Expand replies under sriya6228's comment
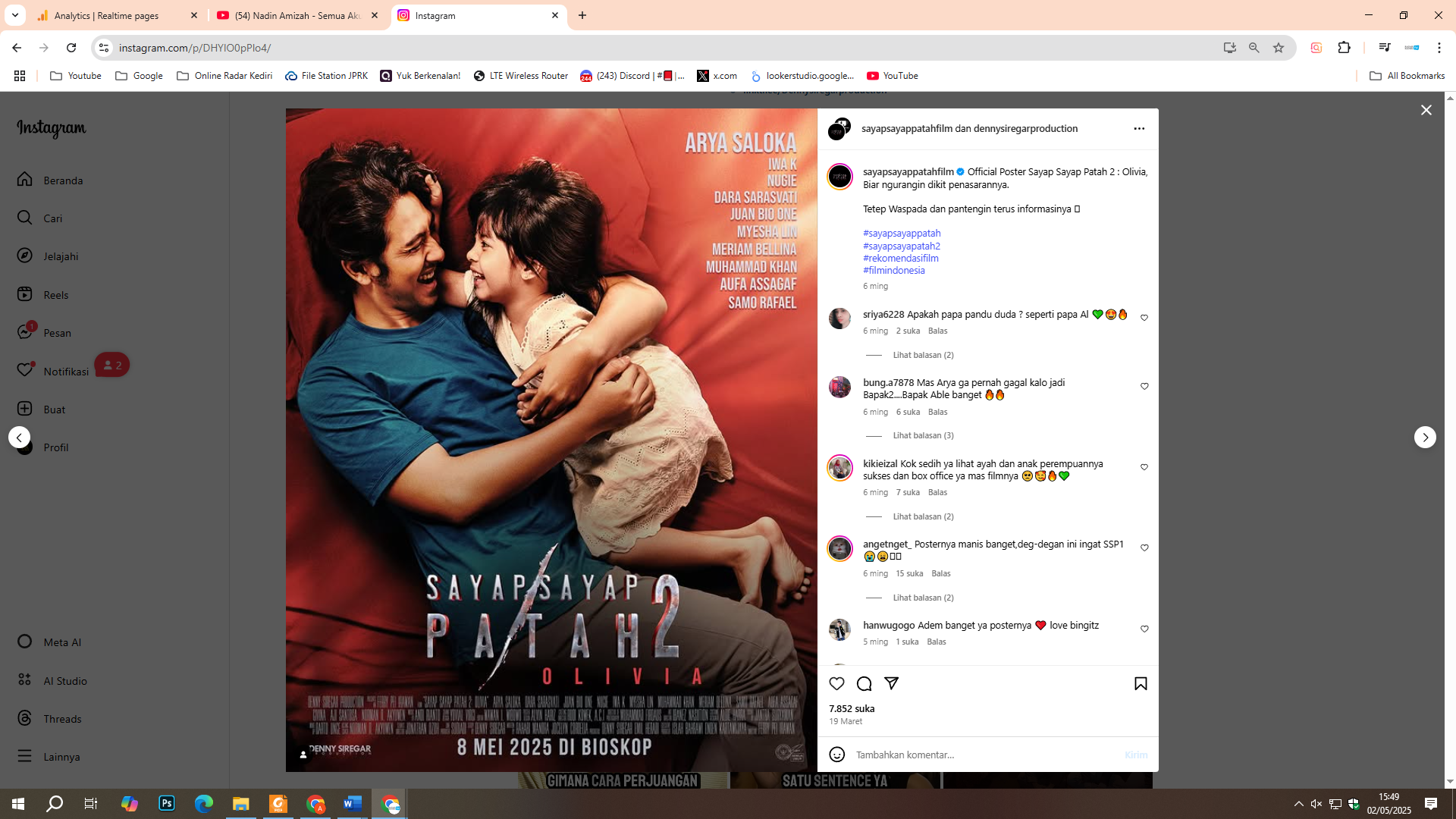1456x819 pixels. 923,355
